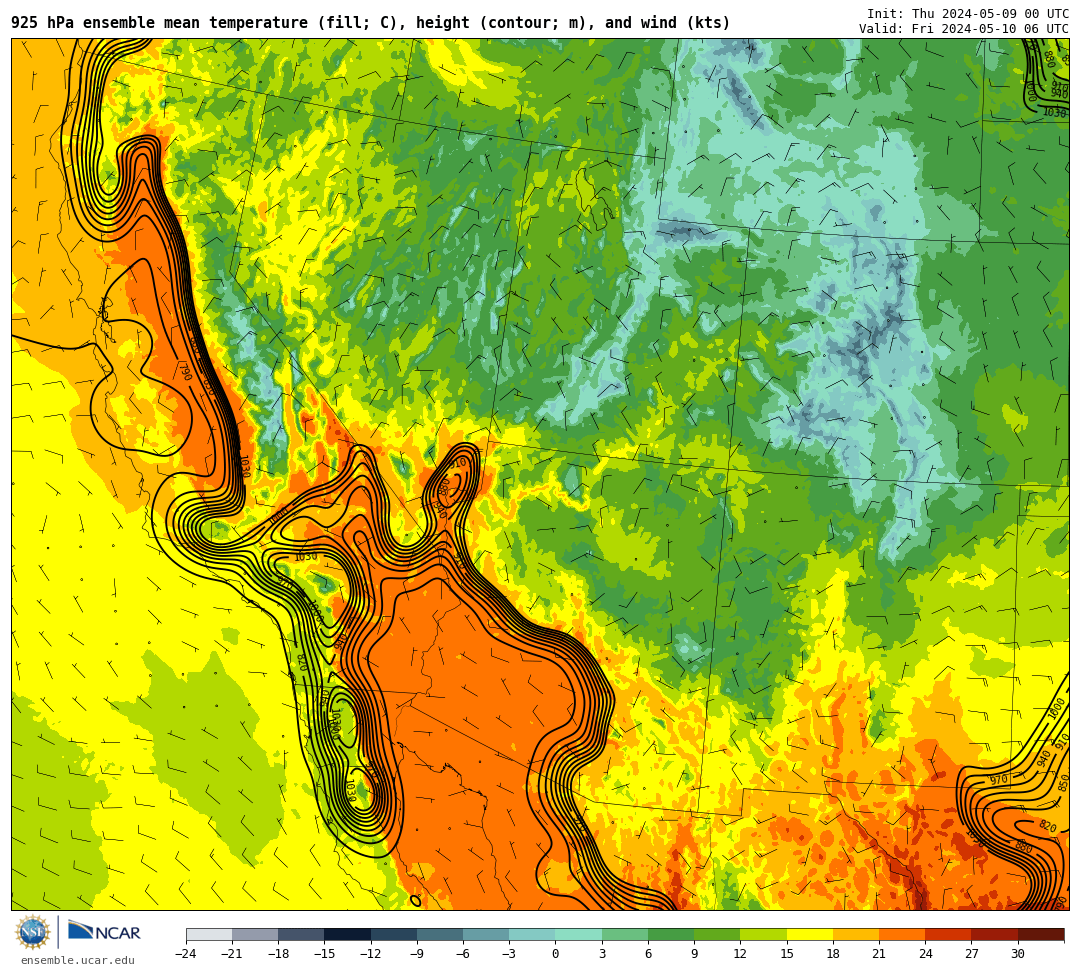Viewport: 1080px width, 973px height.
Task: Click the yellow 15 to 18 color bar swatch
Action: coord(809,934)
